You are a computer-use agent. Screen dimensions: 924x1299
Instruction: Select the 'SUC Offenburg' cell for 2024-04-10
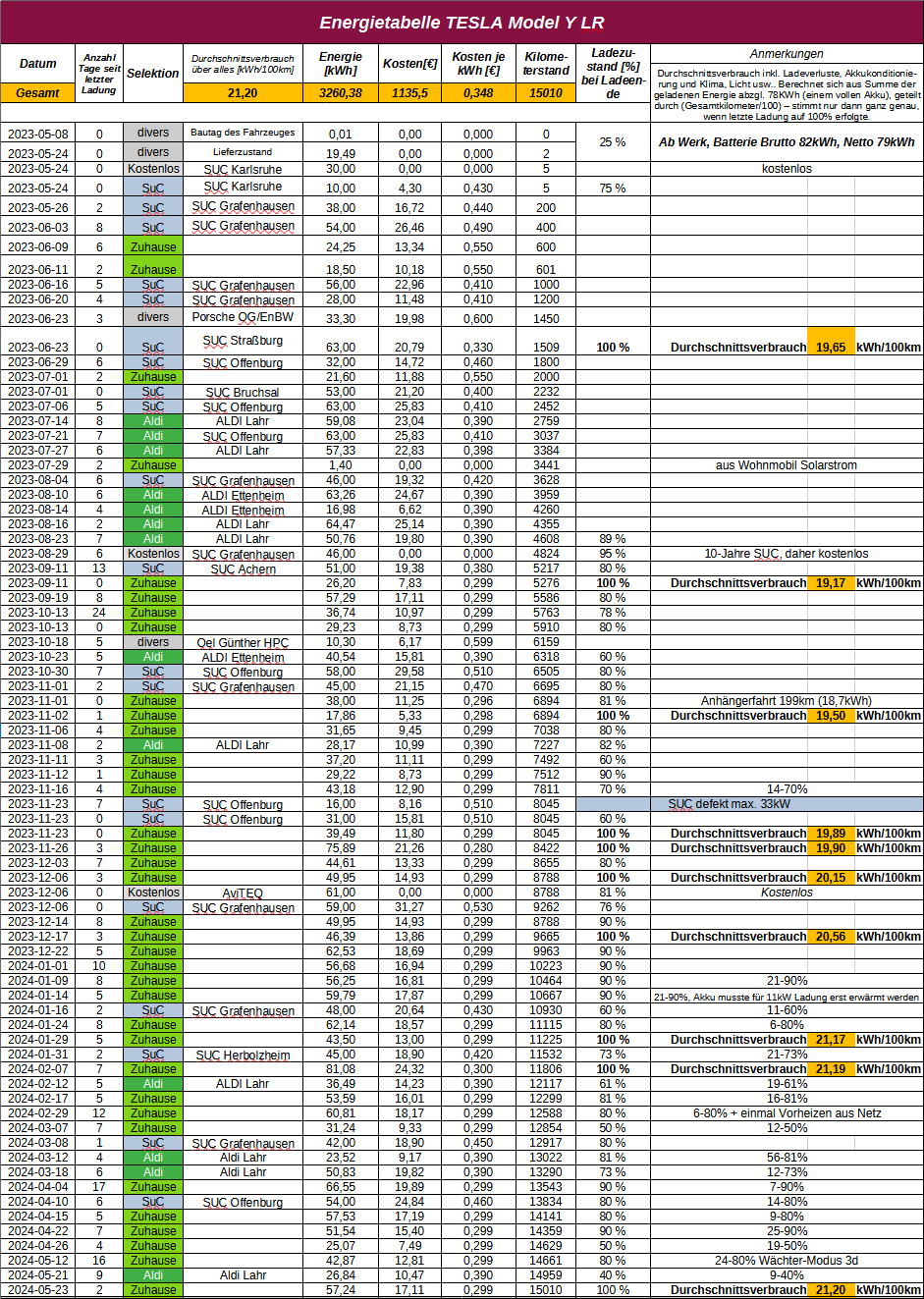tap(243, 1202)
